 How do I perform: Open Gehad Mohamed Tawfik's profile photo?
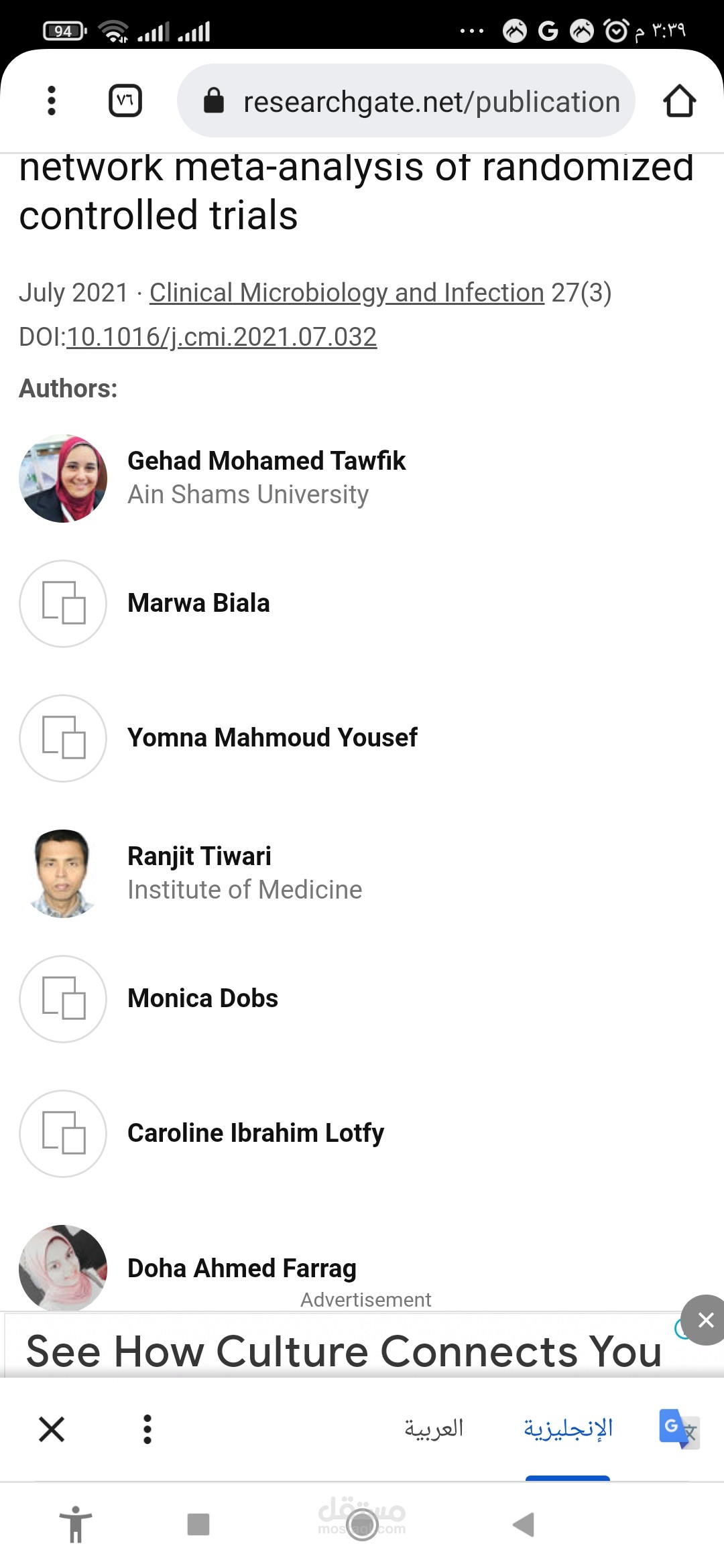tap(63, 478)
